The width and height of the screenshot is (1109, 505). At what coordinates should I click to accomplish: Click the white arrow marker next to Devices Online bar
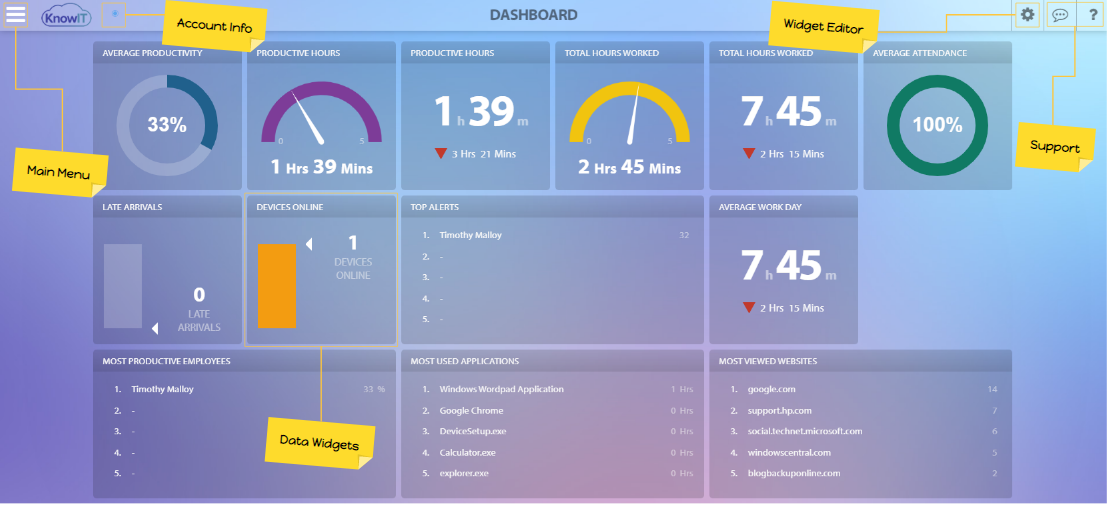(x=308, y=245)
